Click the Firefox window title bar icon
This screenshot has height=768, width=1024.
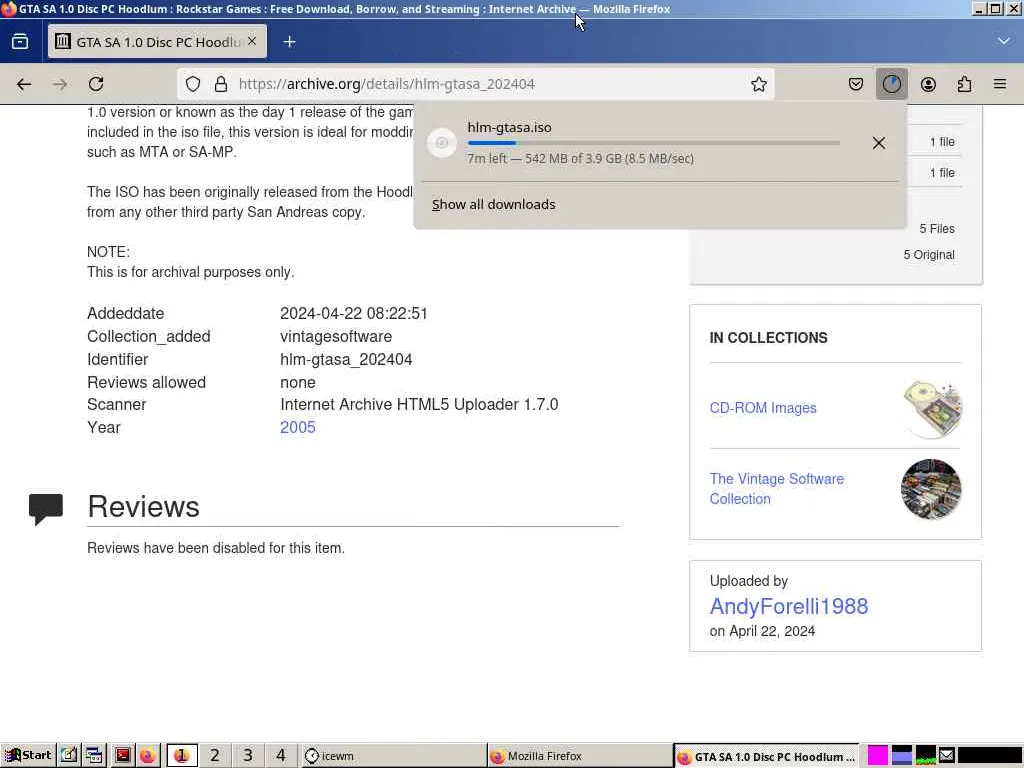pyautogui.click(x=8, y=8)
